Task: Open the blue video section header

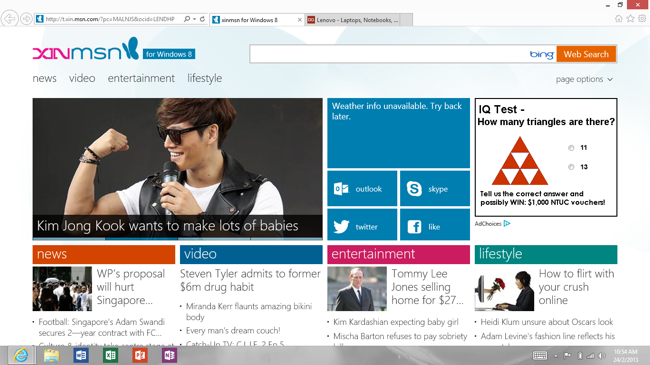Action: point(251,254)
